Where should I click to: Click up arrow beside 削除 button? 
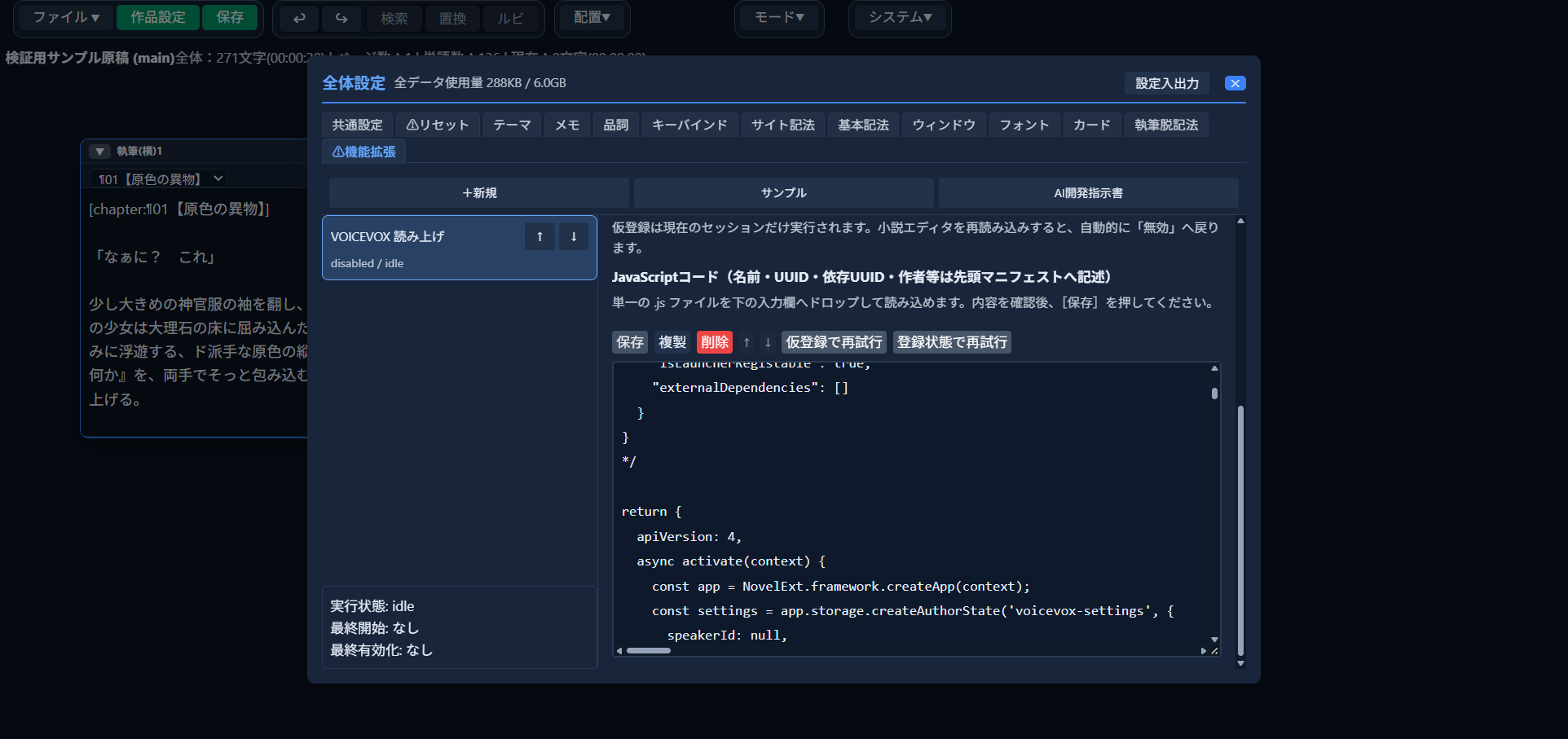[747, 342]
